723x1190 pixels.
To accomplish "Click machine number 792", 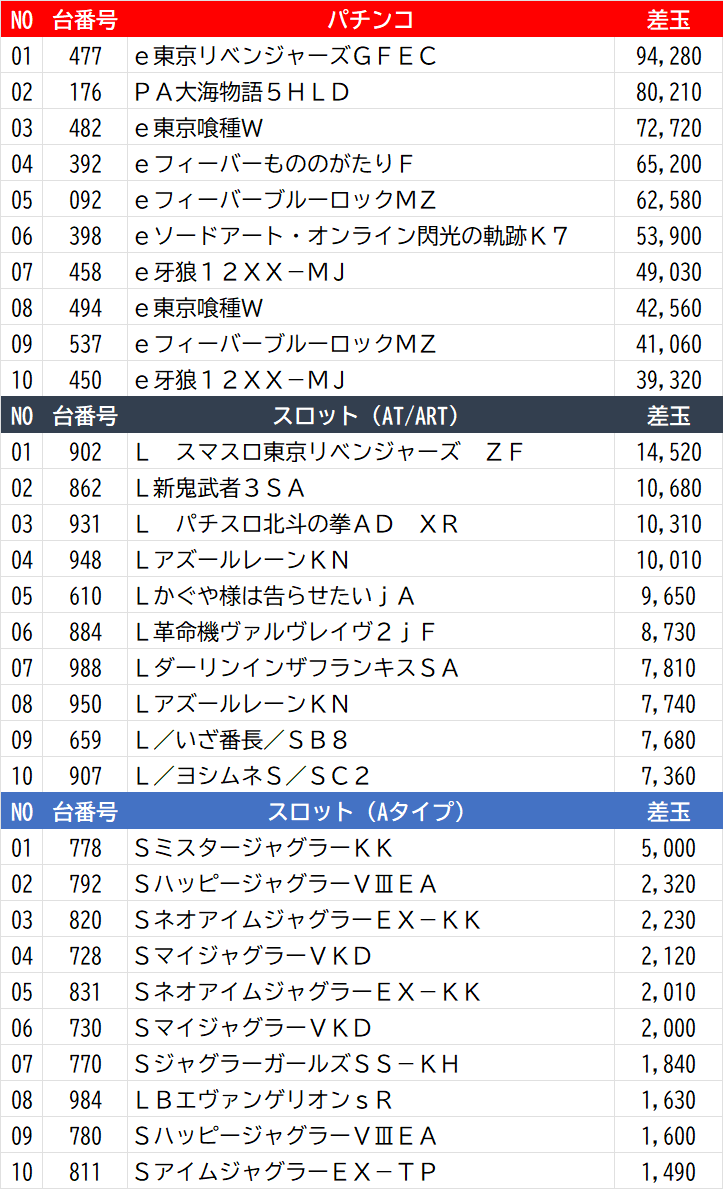I will [x=85, y=884].
